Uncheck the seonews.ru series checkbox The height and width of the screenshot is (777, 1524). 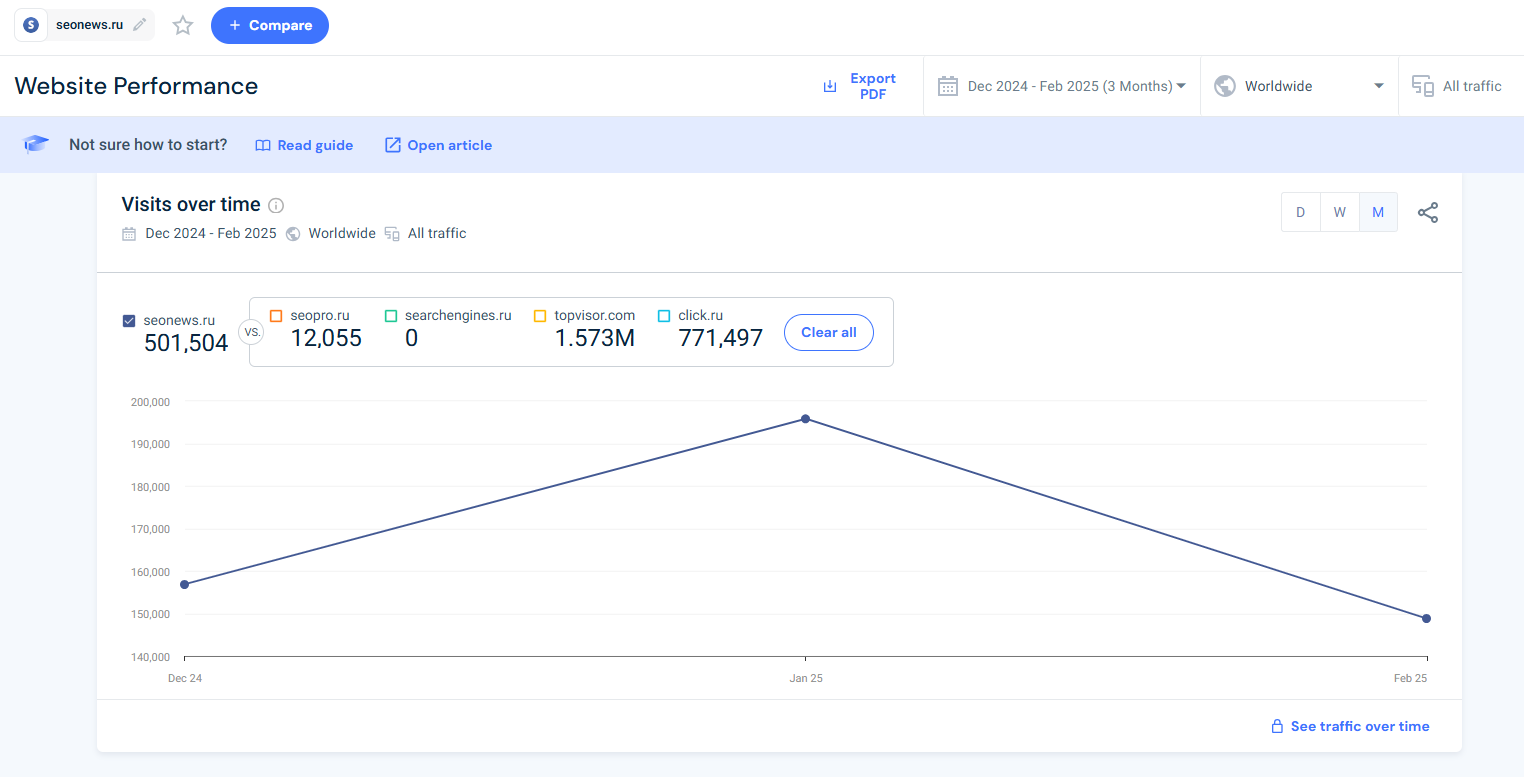pos(129,321)
